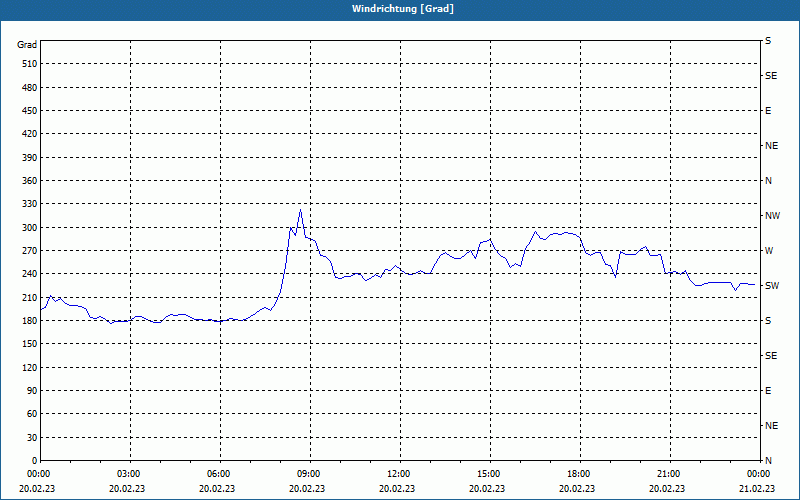The height and width of the screenshot is (500, 800).
Task: Click the 450 value on the left axis
Action: click(x=29, y=111)
